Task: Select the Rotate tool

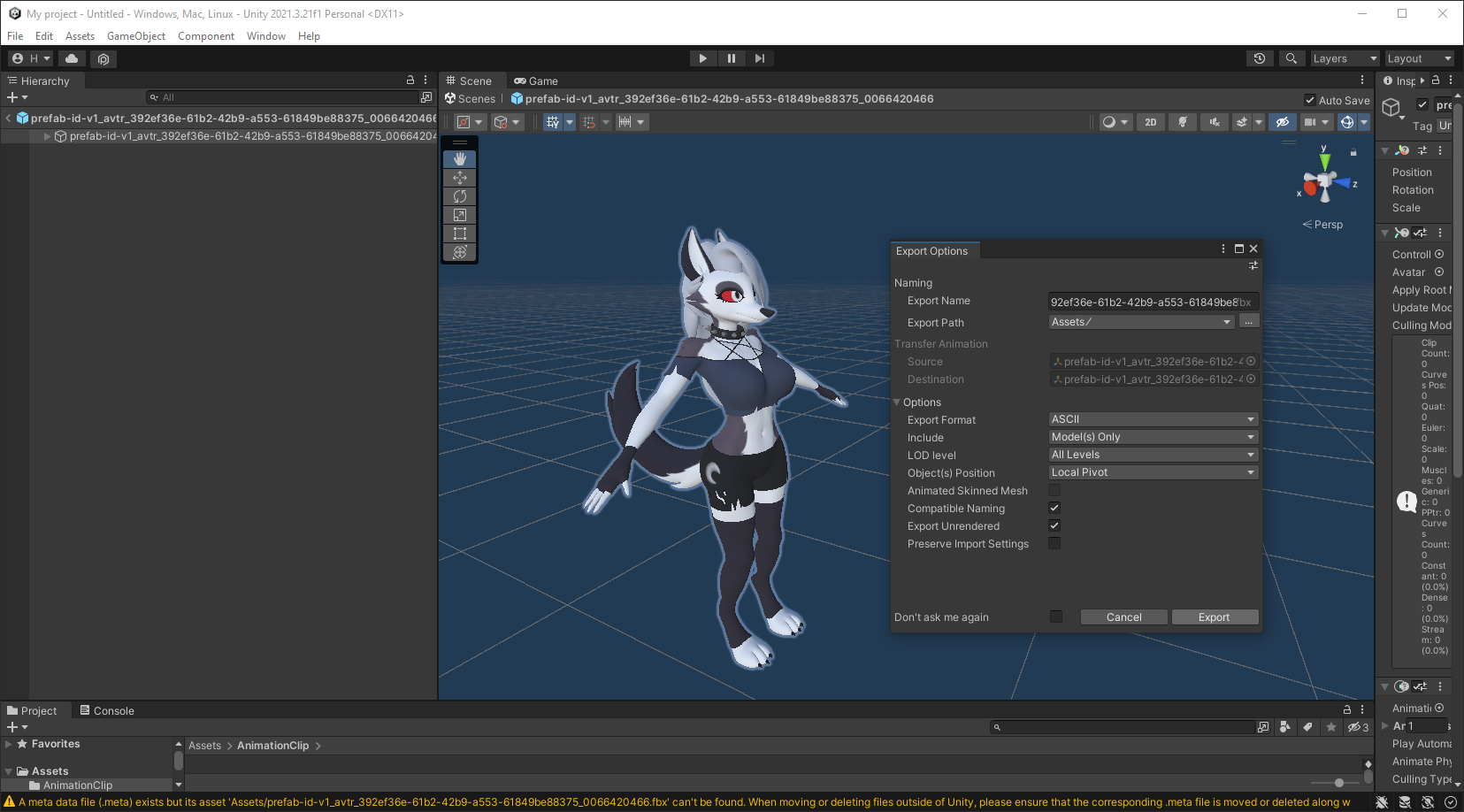Action: click(x=459, y=196)
